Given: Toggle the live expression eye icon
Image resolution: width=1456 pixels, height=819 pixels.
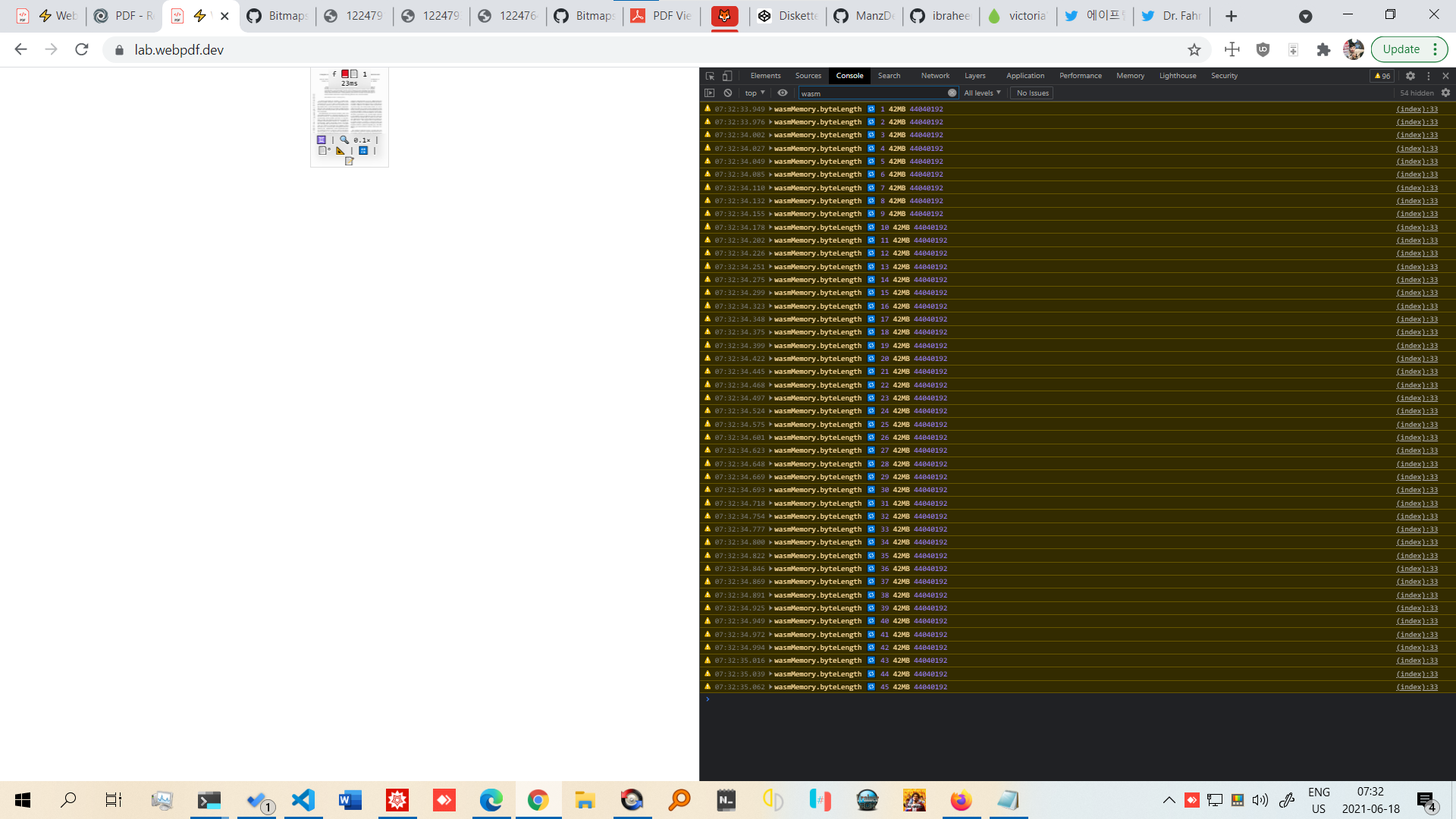Looking at the screenshot, I should click(783, 93).
